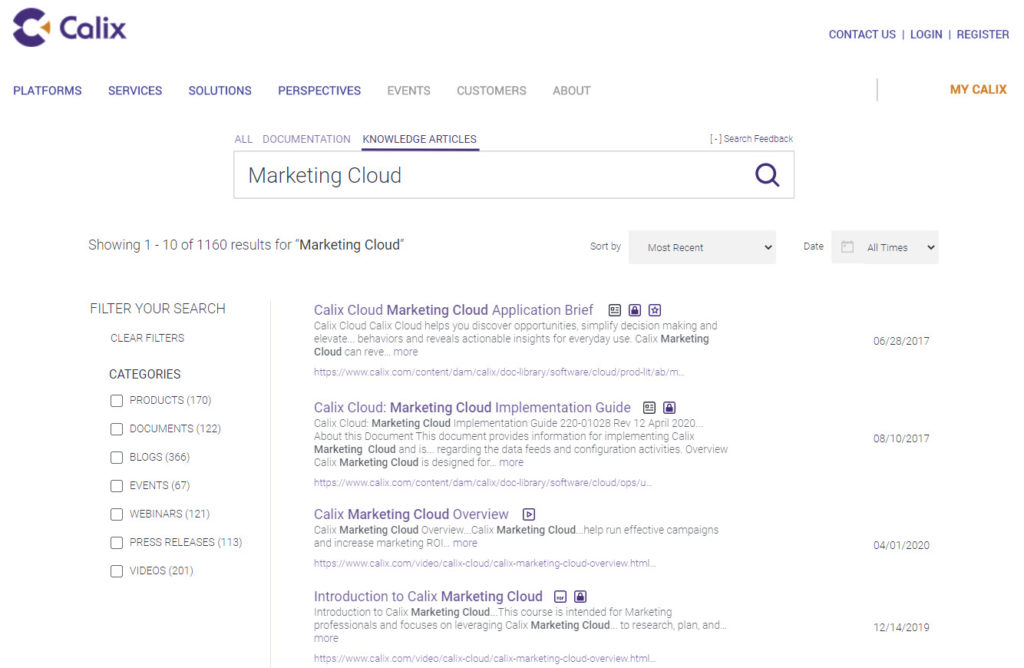The height and width of the screenshot is (668, 1024).
Task: Check the Documents (122) category filter
Action: (x=116, y=429)
